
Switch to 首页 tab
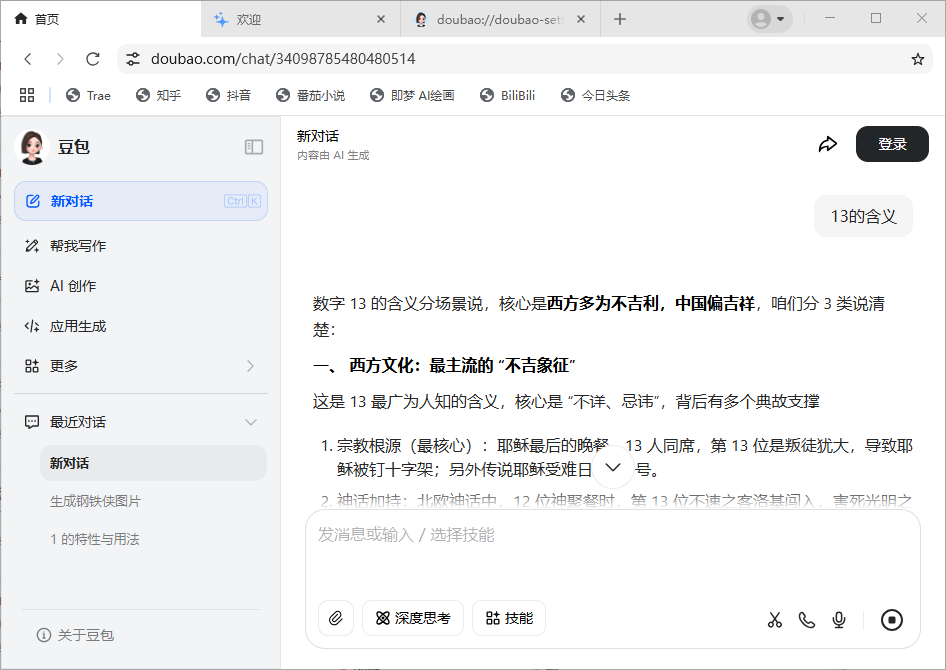click(100, 19)
